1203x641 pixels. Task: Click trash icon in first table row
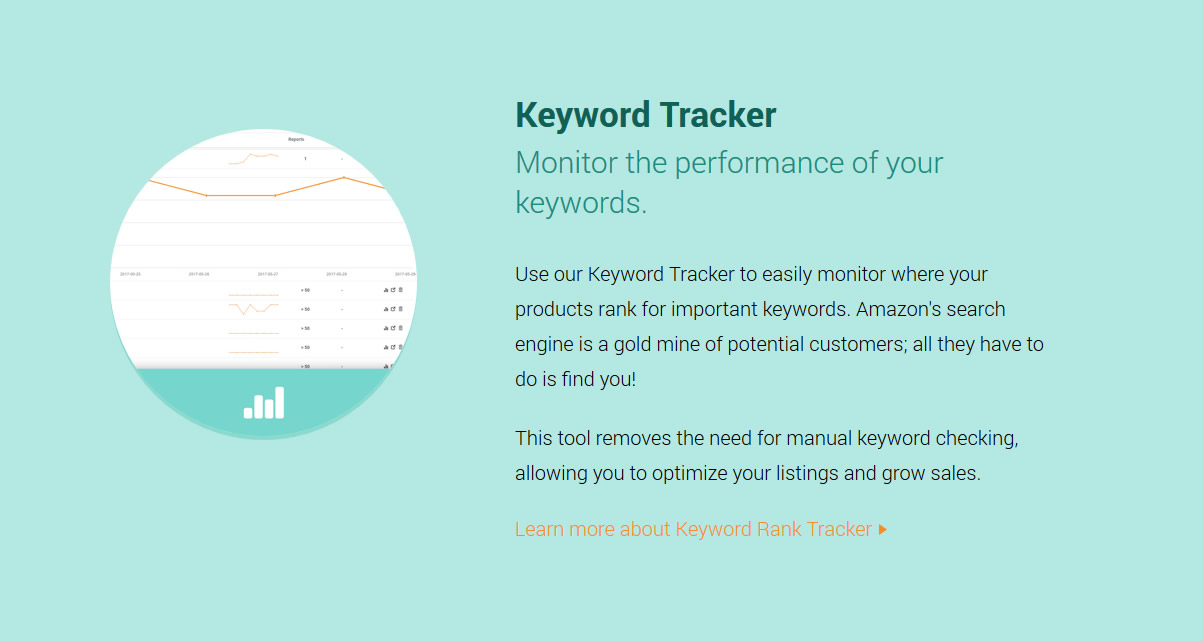[x=401, y=290]
